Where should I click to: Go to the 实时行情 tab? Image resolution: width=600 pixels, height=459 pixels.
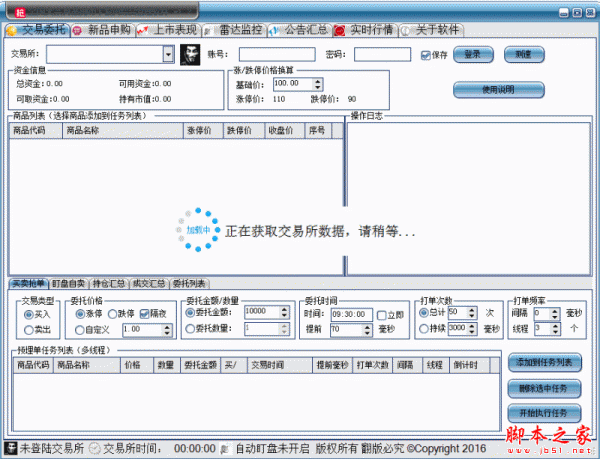[x=365, y=30]
